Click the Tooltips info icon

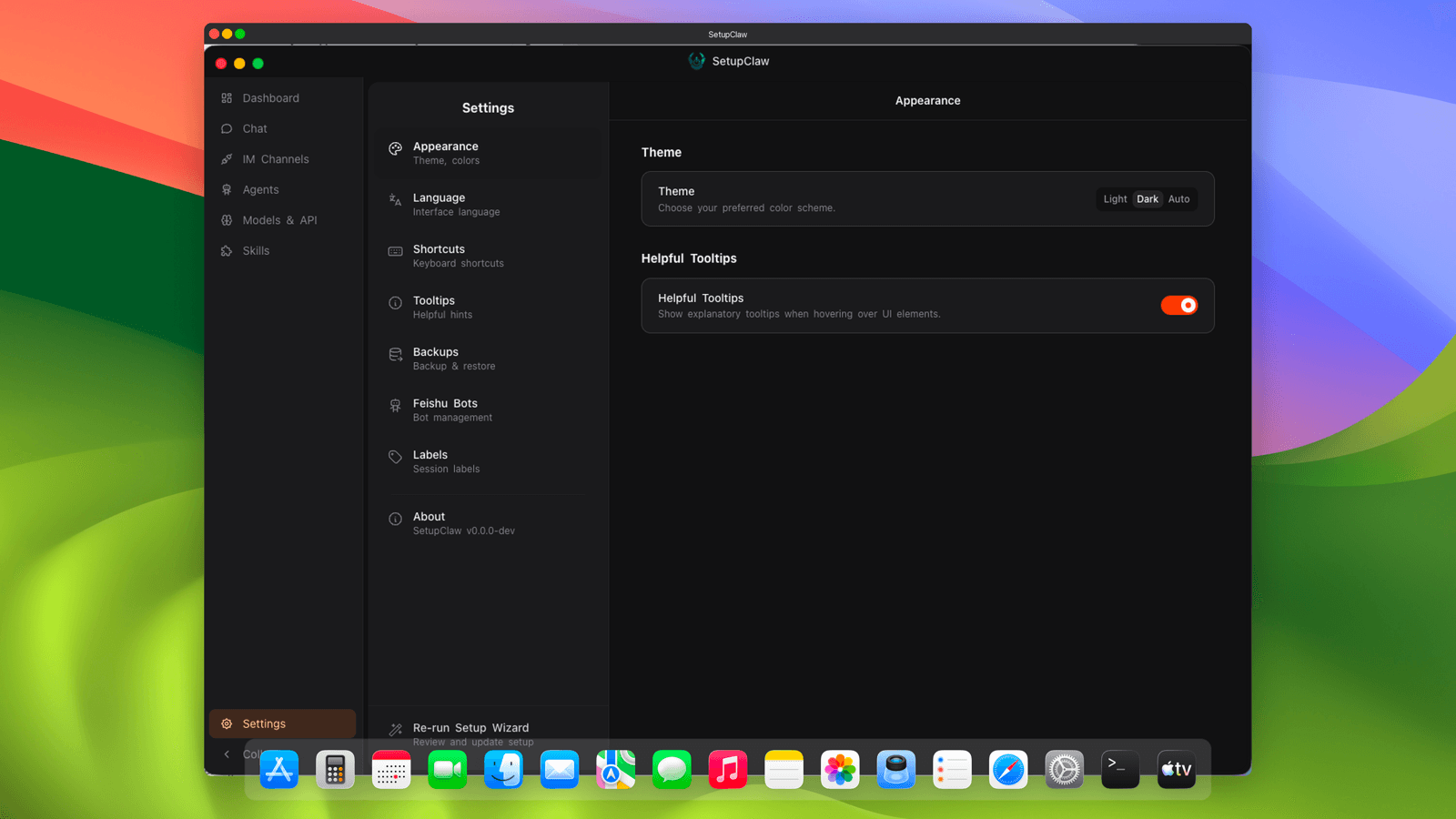tap(395, 303)
